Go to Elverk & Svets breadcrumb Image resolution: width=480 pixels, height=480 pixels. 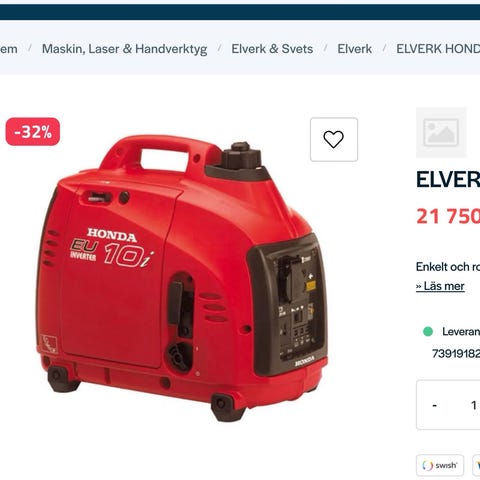click(272, 49)
